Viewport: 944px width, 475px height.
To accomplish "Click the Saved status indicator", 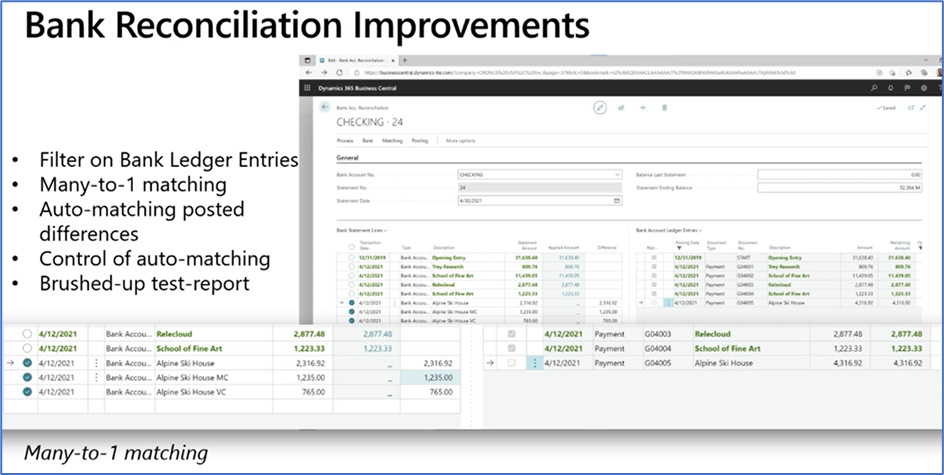I will pos(887,108).
